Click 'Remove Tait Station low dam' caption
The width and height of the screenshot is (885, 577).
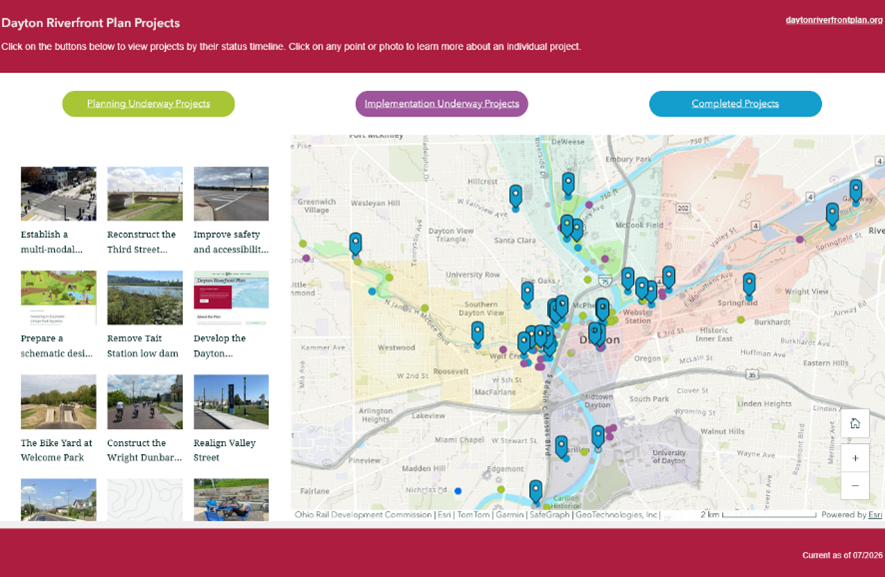[143, 346]
